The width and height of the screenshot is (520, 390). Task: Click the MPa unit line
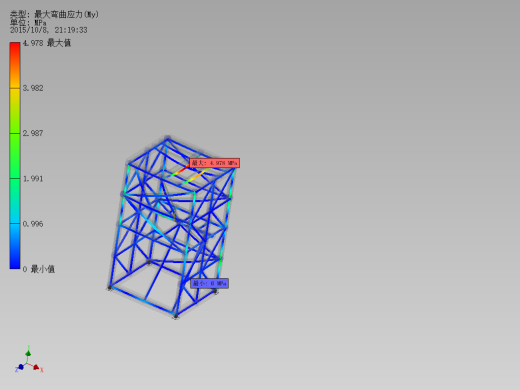coord(28,23)
